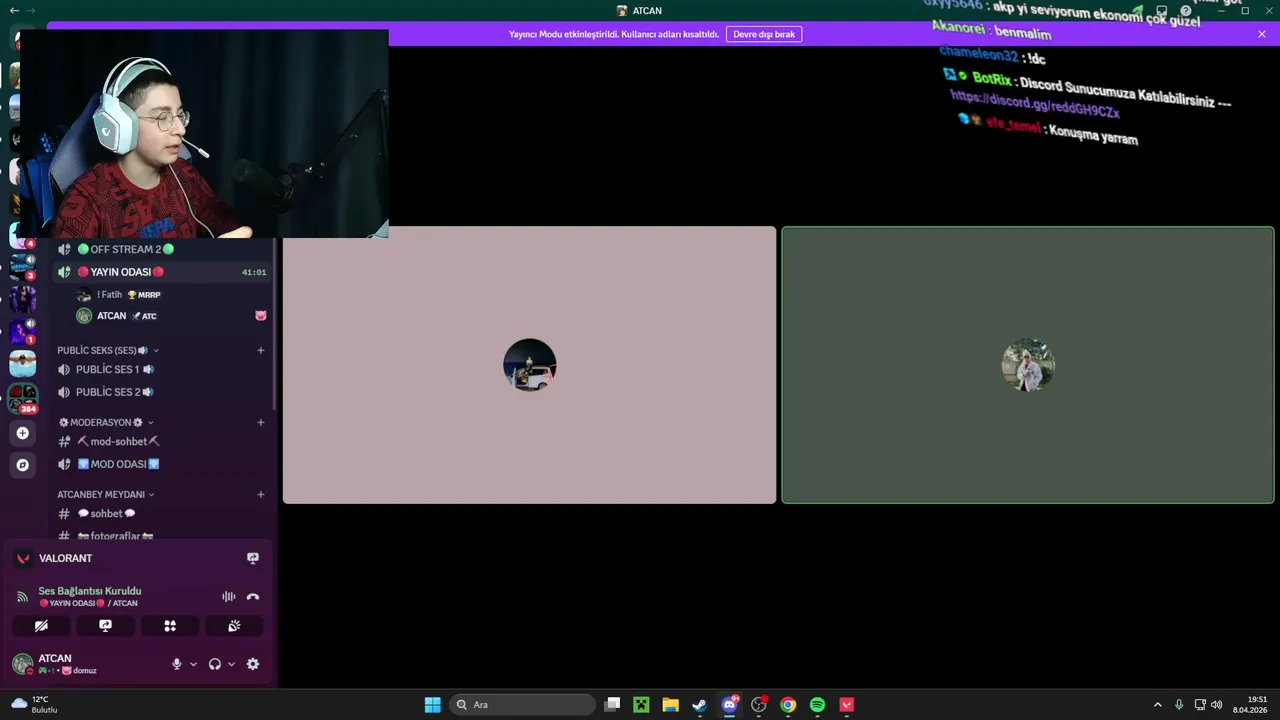Disable streamer mode via Devre dışı bırak button

764,34
